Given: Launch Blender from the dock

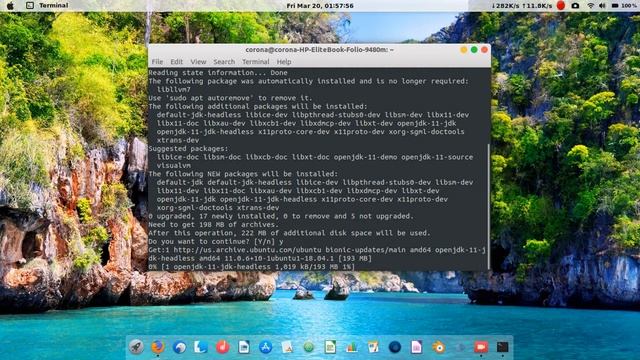Looking at the screenshot, I should tap(438, 347).
